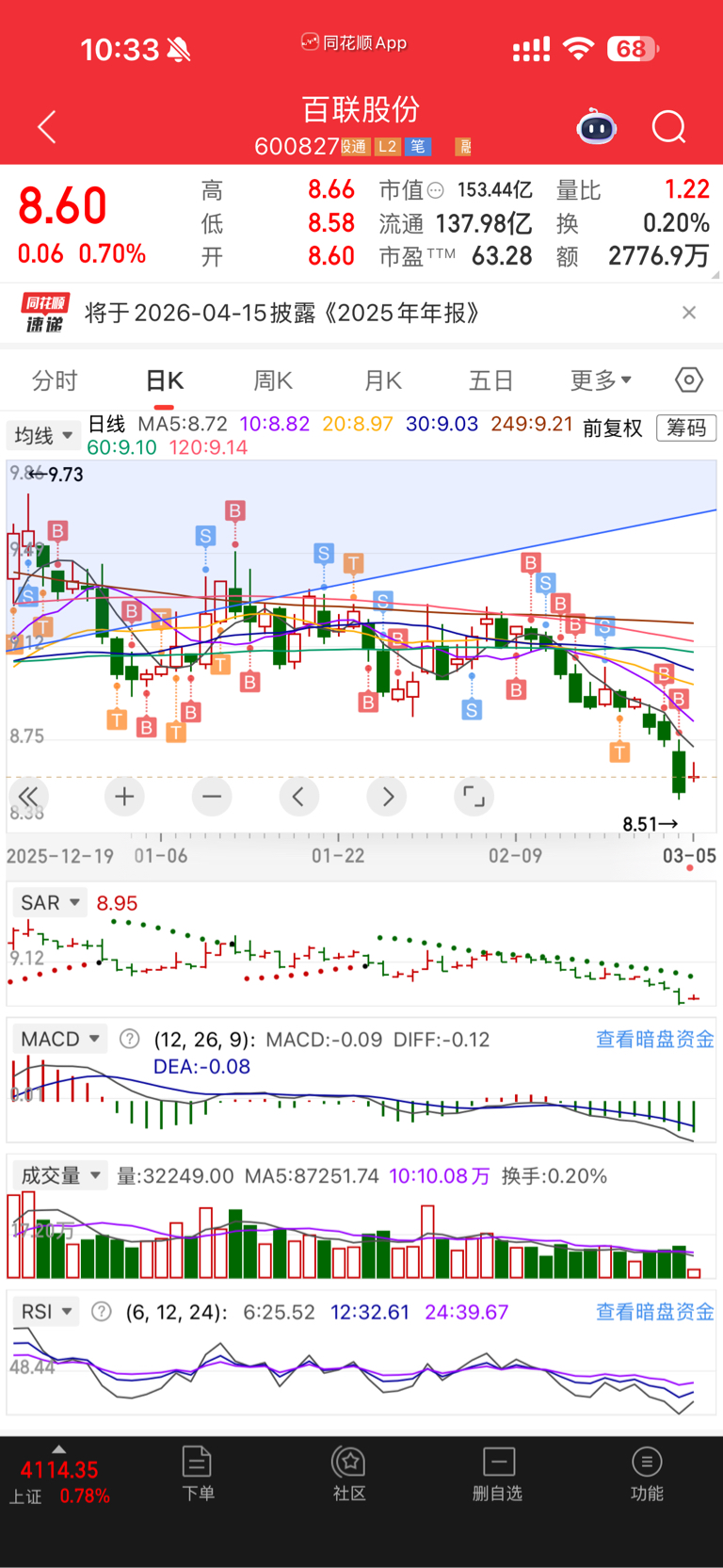Screen dimensions: 723x1568
Task: Switch to 五日 tab
Action: [x=491, y=380]
